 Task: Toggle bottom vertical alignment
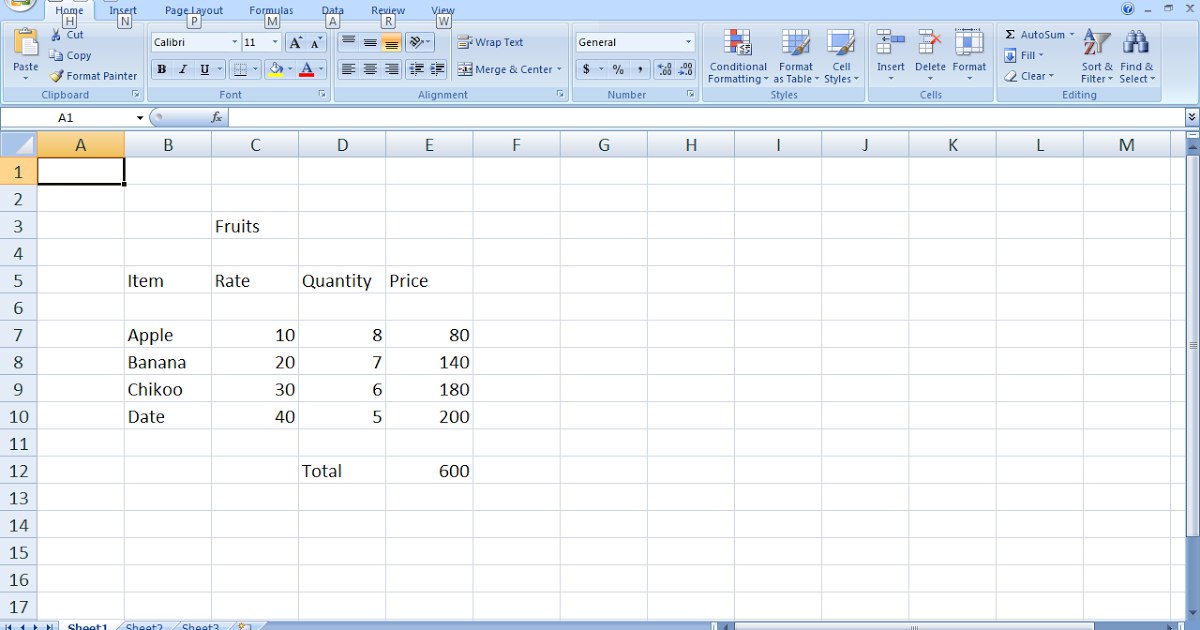391,43
